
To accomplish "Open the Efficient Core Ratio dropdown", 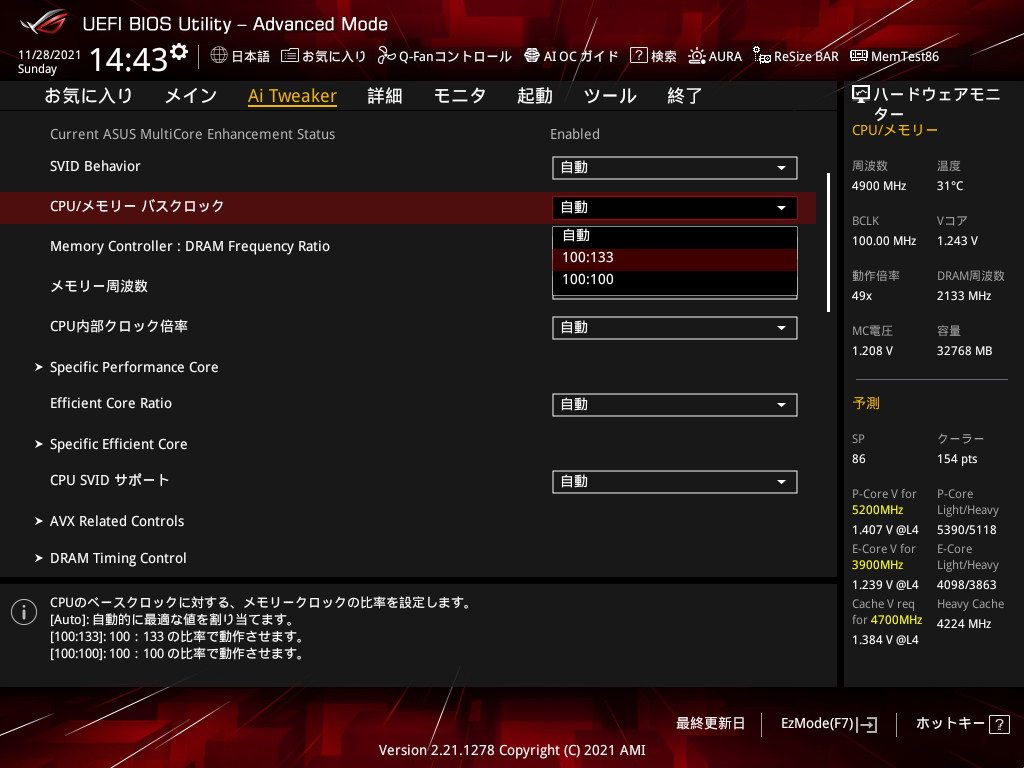I will [675, 405].
